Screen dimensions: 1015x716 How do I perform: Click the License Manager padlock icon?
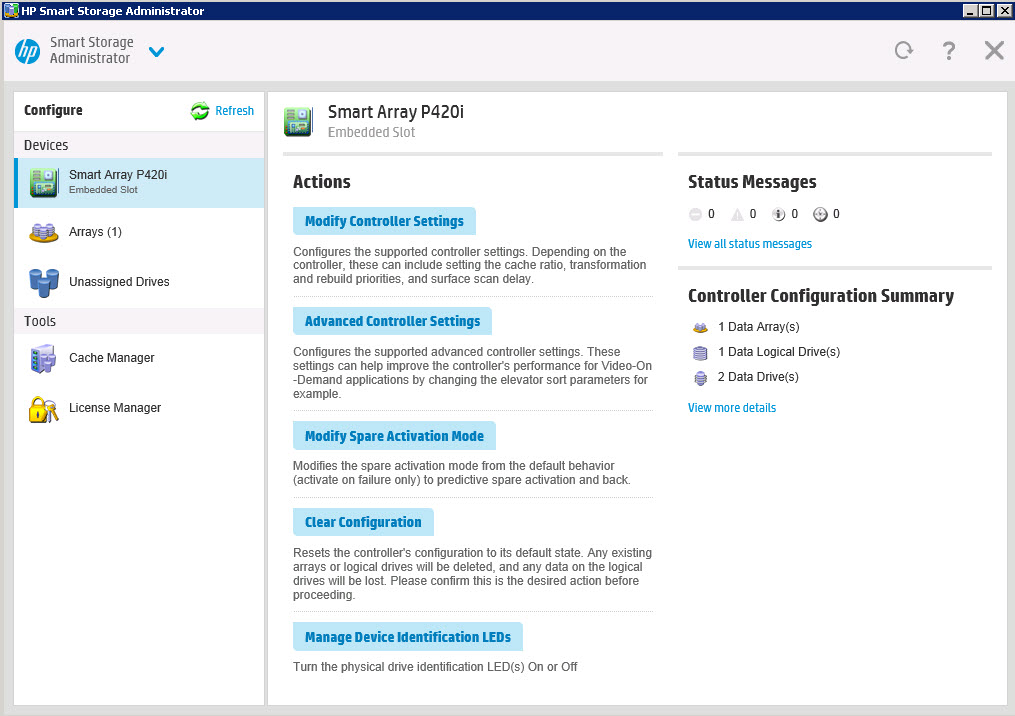(x=43, y=409)
